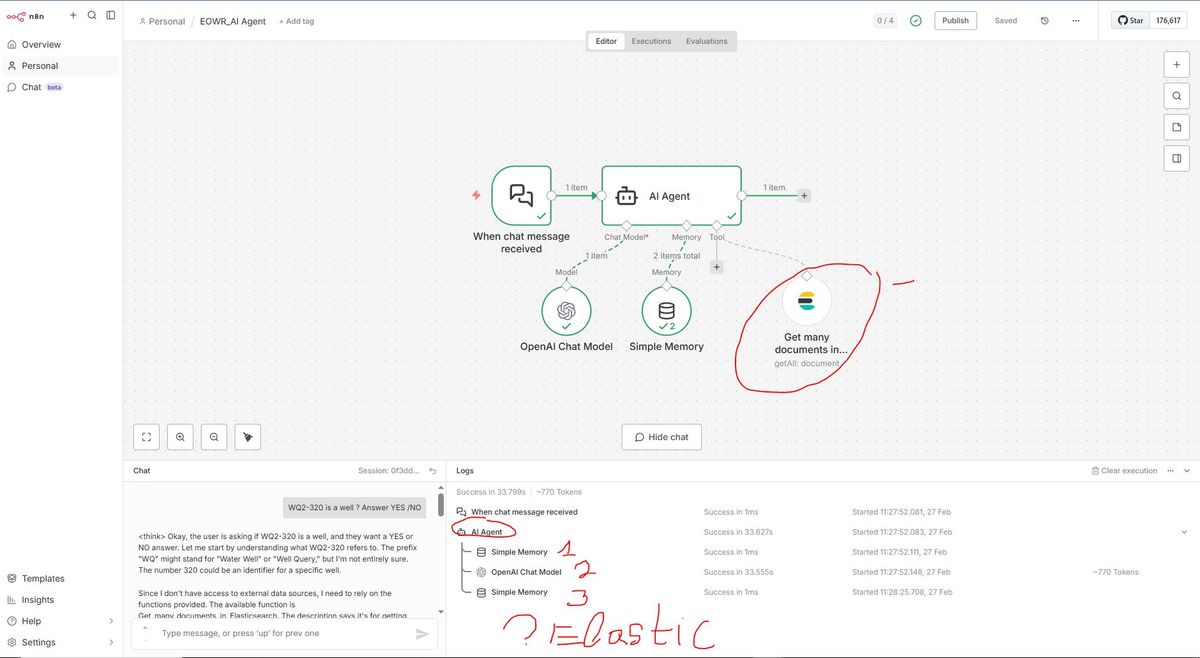Open the Logs overflow menu
The height and width of the screenshot is (658, 1200).
tap(1170, 470)
